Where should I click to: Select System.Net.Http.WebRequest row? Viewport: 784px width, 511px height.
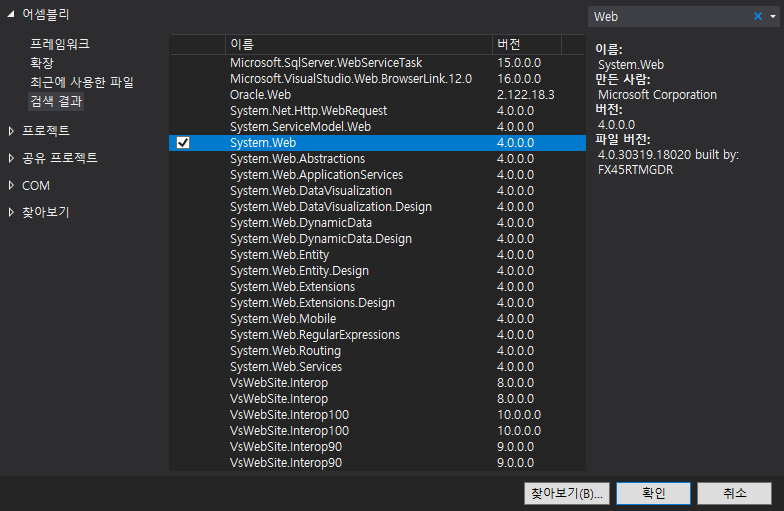tap(378, 111)
